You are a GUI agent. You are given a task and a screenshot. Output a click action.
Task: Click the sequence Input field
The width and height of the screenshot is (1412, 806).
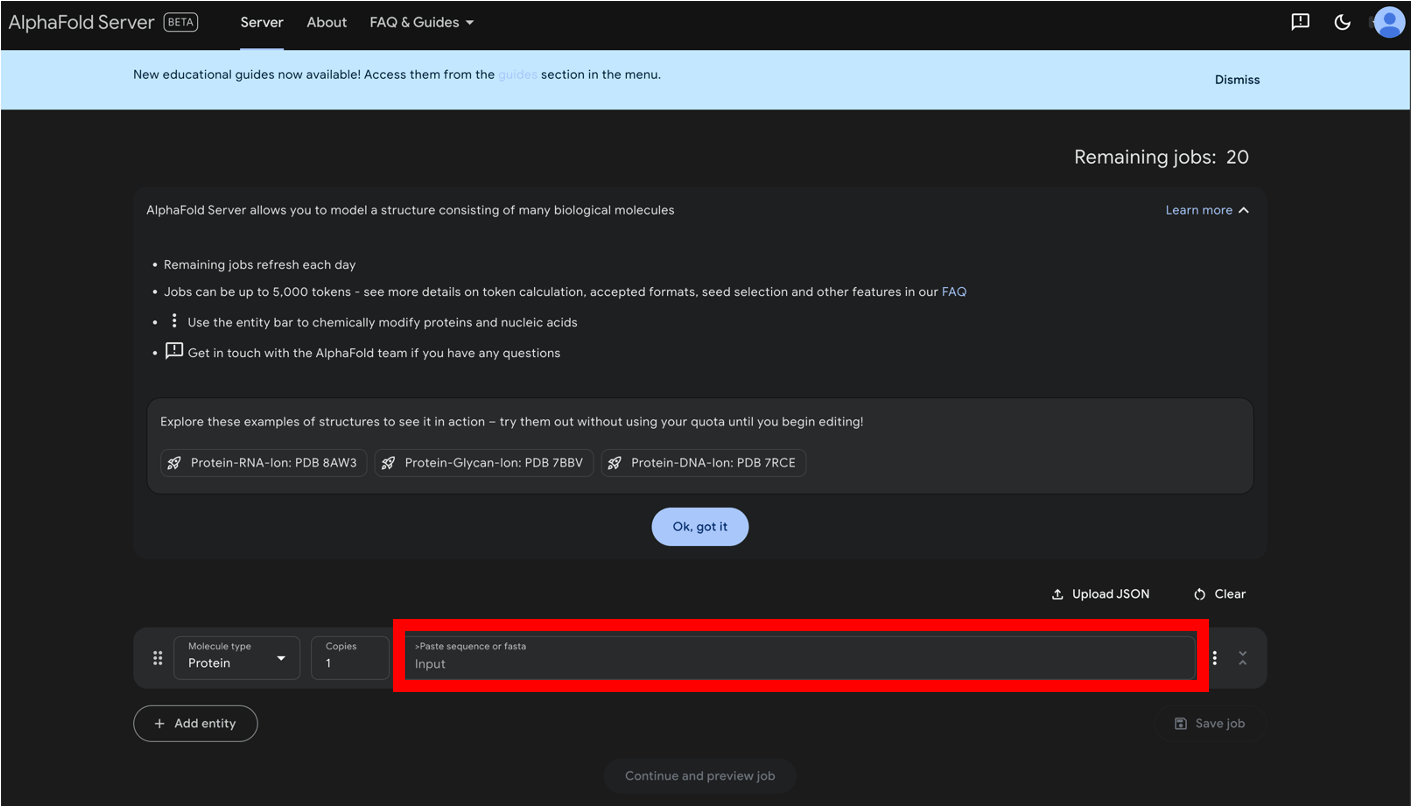point(800,658)
